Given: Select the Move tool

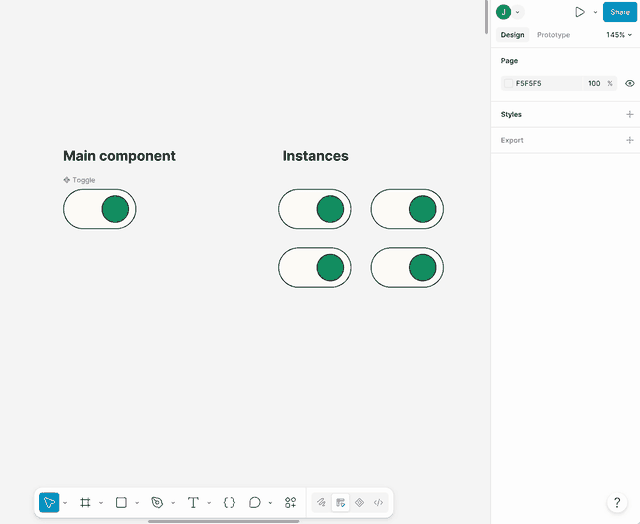Looking at the screenshot, I should [49, 502].
